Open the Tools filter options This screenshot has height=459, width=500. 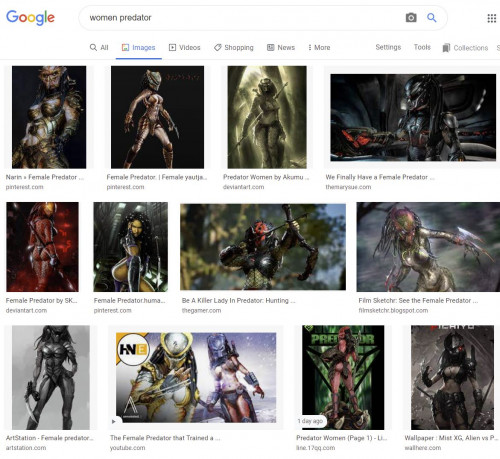(x=422, y=47)
